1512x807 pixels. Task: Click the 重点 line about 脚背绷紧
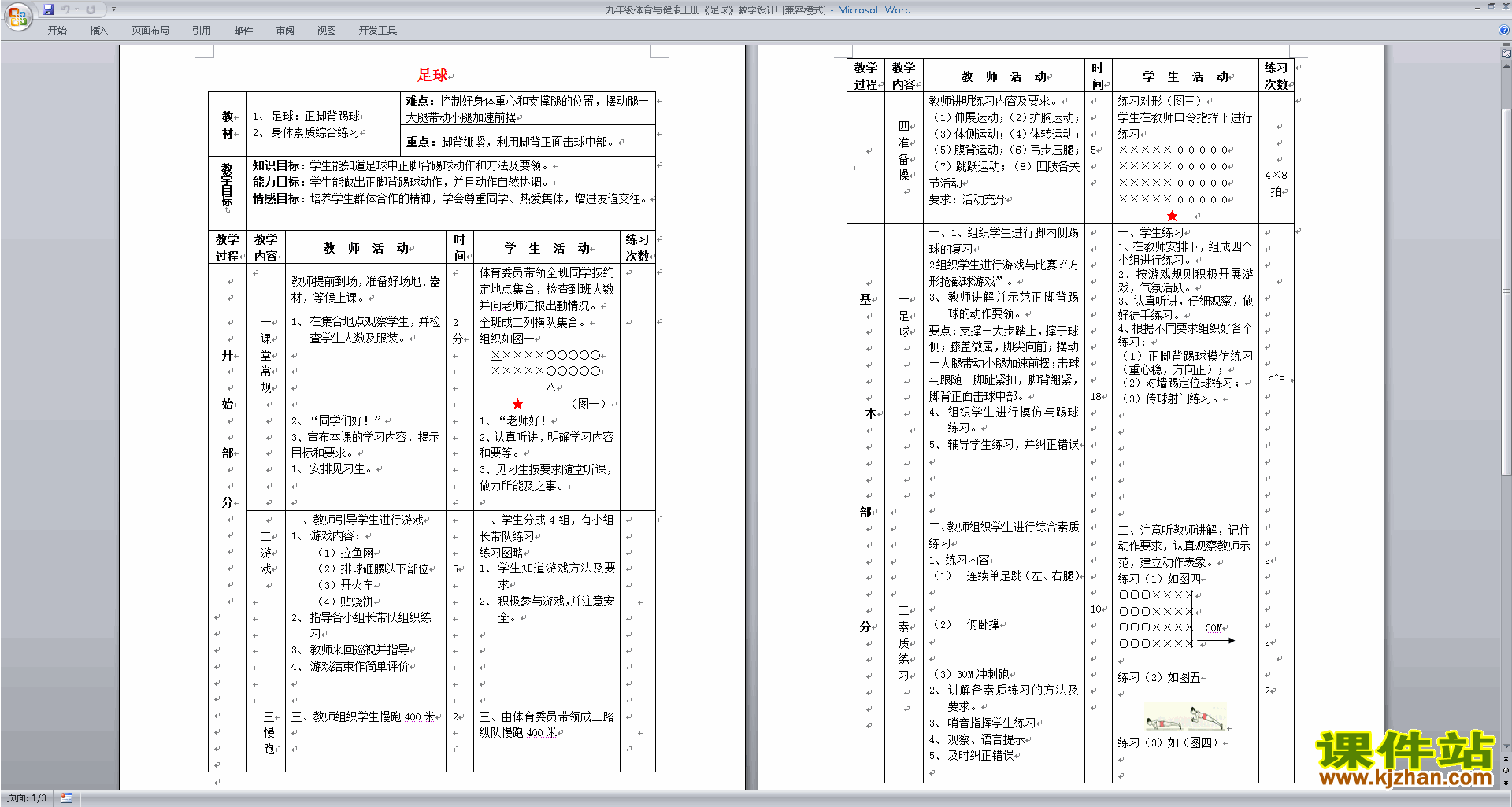510,142
